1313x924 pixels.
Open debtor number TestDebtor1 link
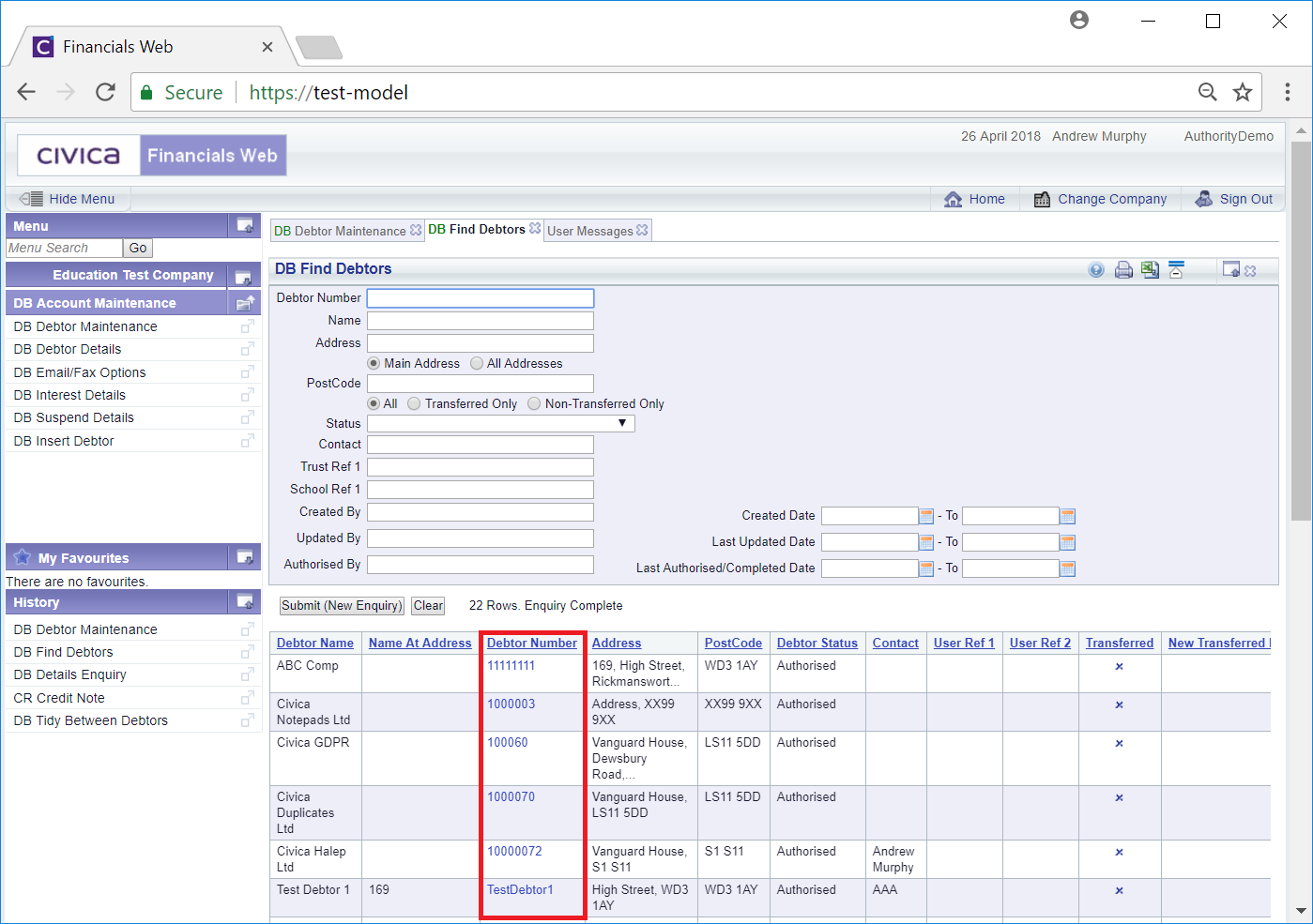tap(520, 889)
